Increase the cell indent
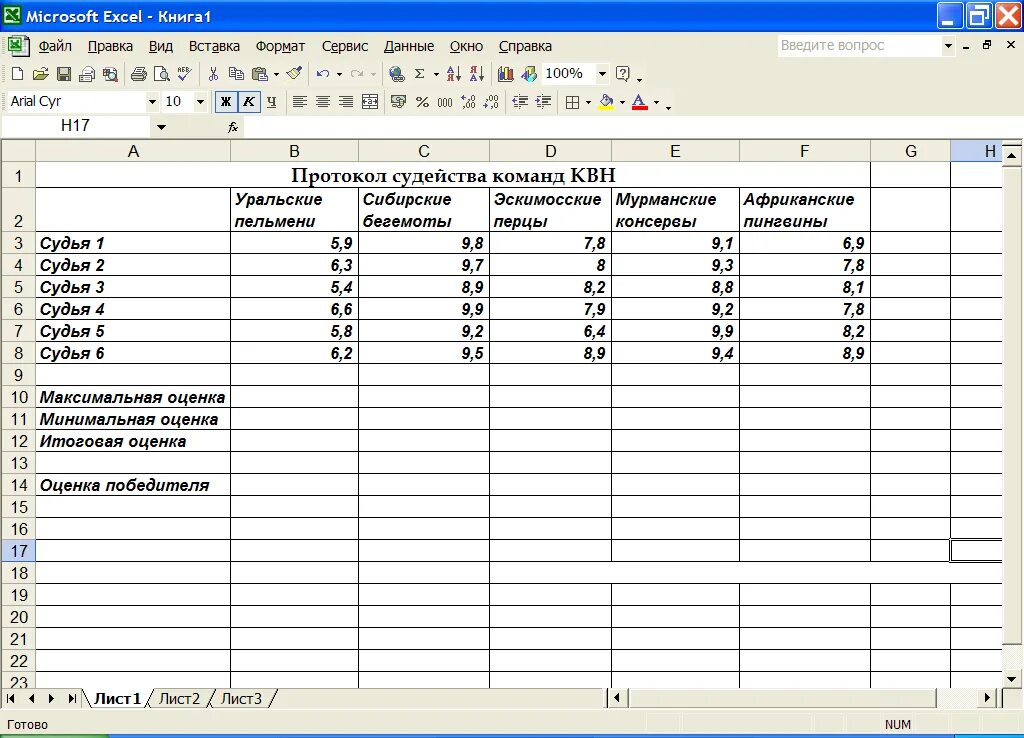 pyautogui.click(x=543, y=102)
